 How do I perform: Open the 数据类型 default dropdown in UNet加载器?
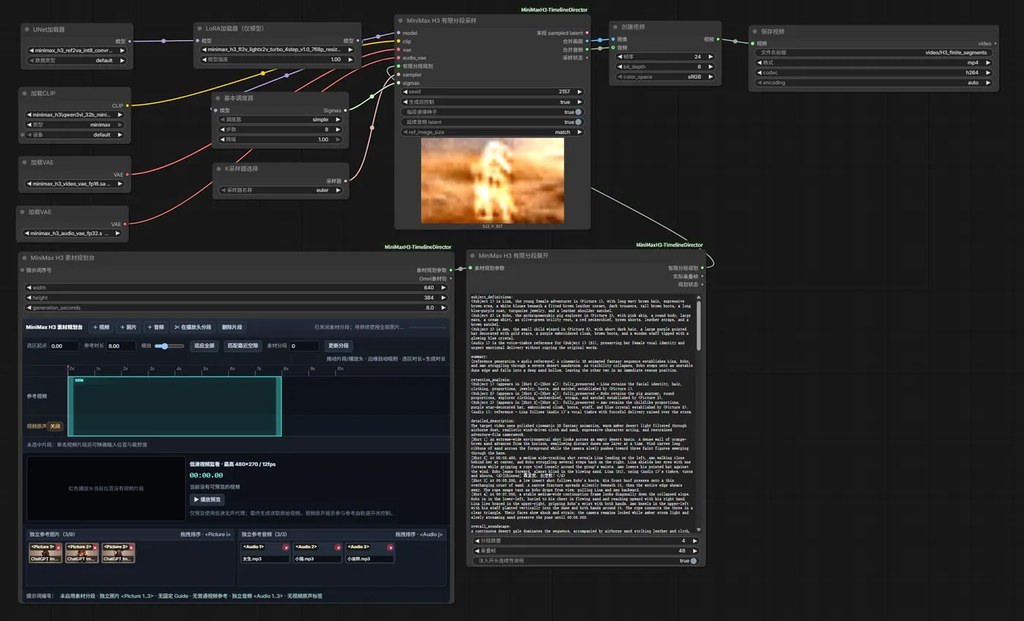pyautogui.click(x=76, y=61)
